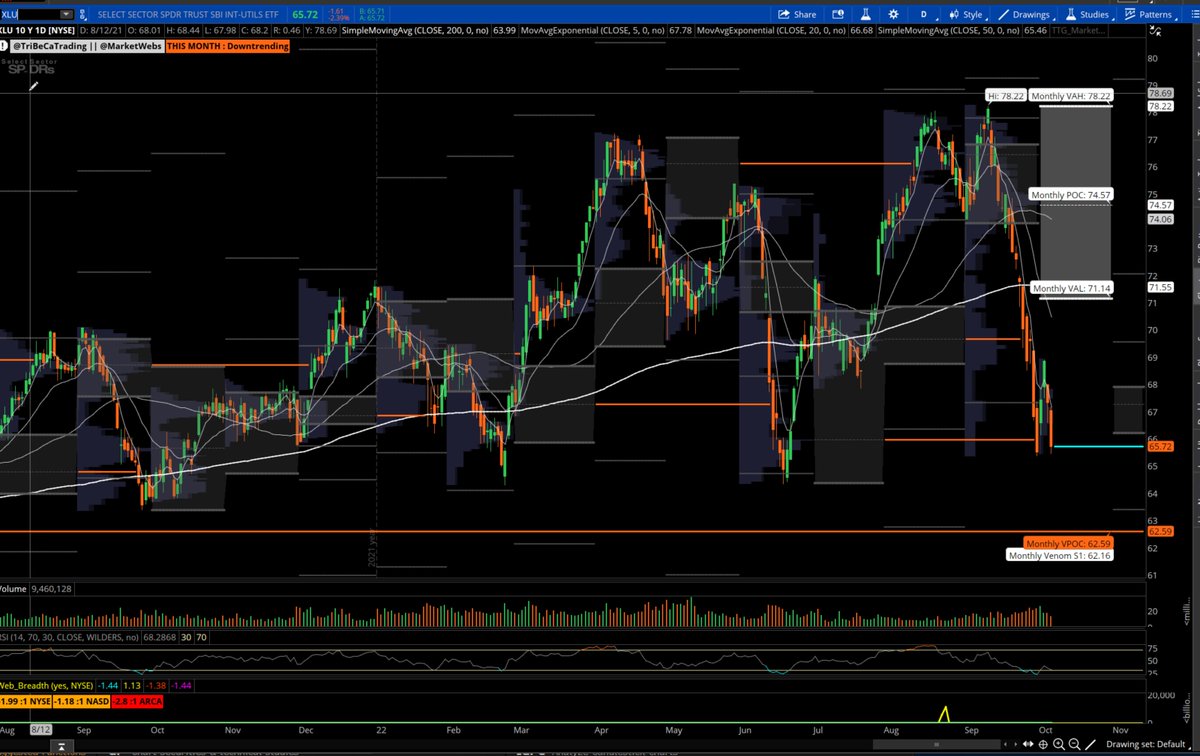Screen dimensions: 1200x756
Task: Click the XLU 10 Y 1D chart label
Action: click(x=36, y=33)
